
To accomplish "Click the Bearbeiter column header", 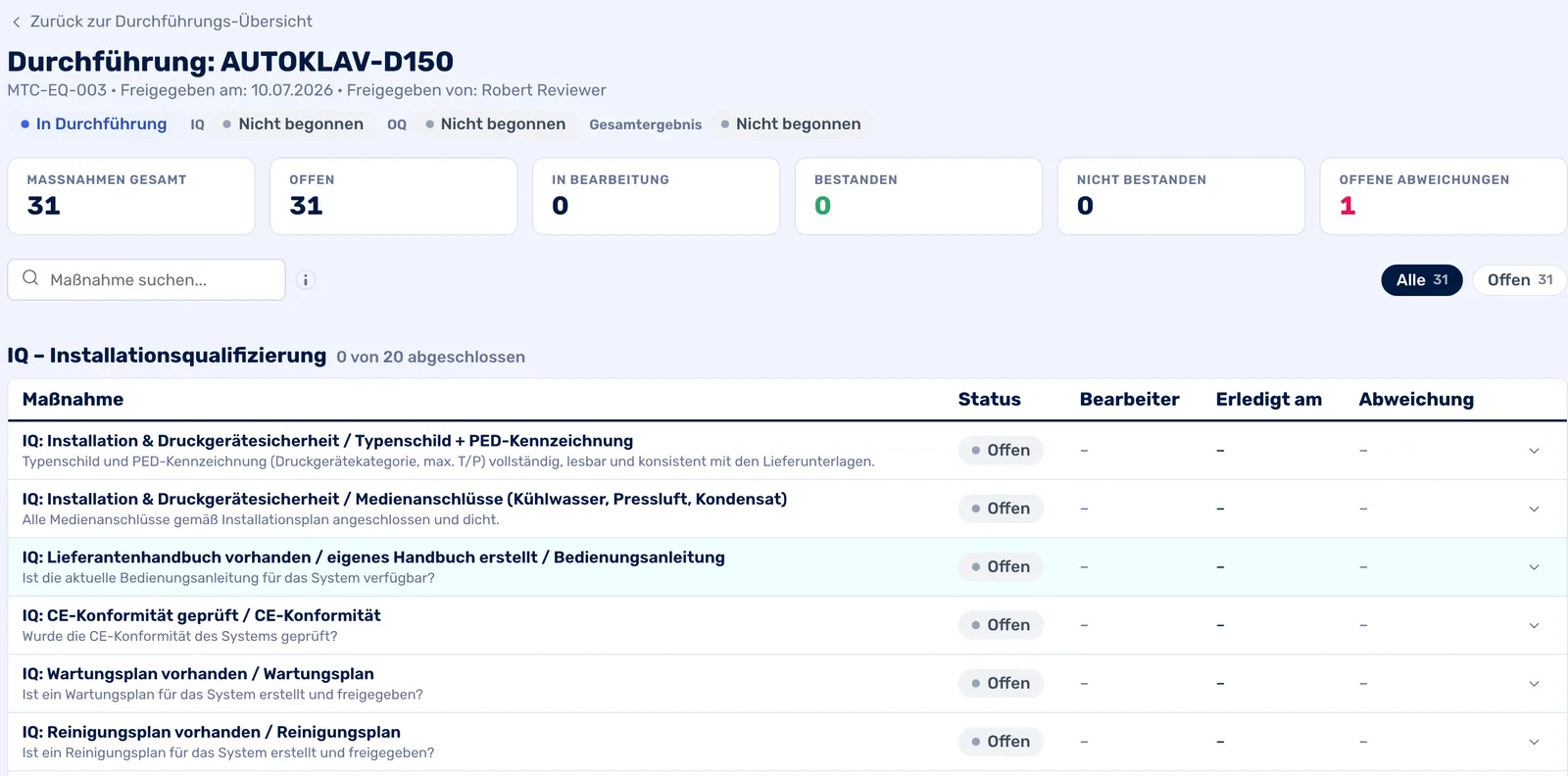I will coord(1129,400).
